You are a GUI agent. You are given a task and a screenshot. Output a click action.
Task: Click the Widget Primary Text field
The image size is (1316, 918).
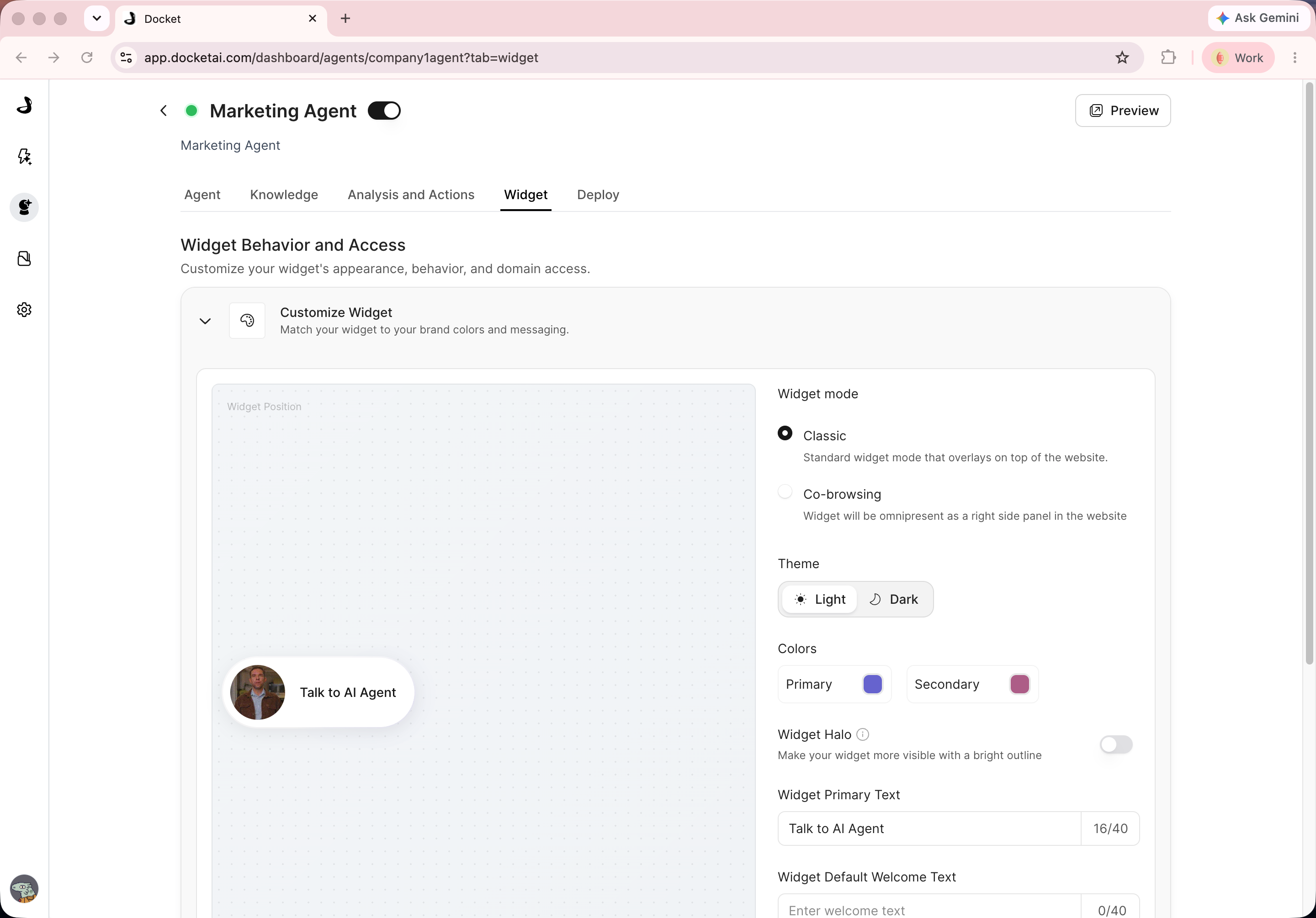[929, 828]
